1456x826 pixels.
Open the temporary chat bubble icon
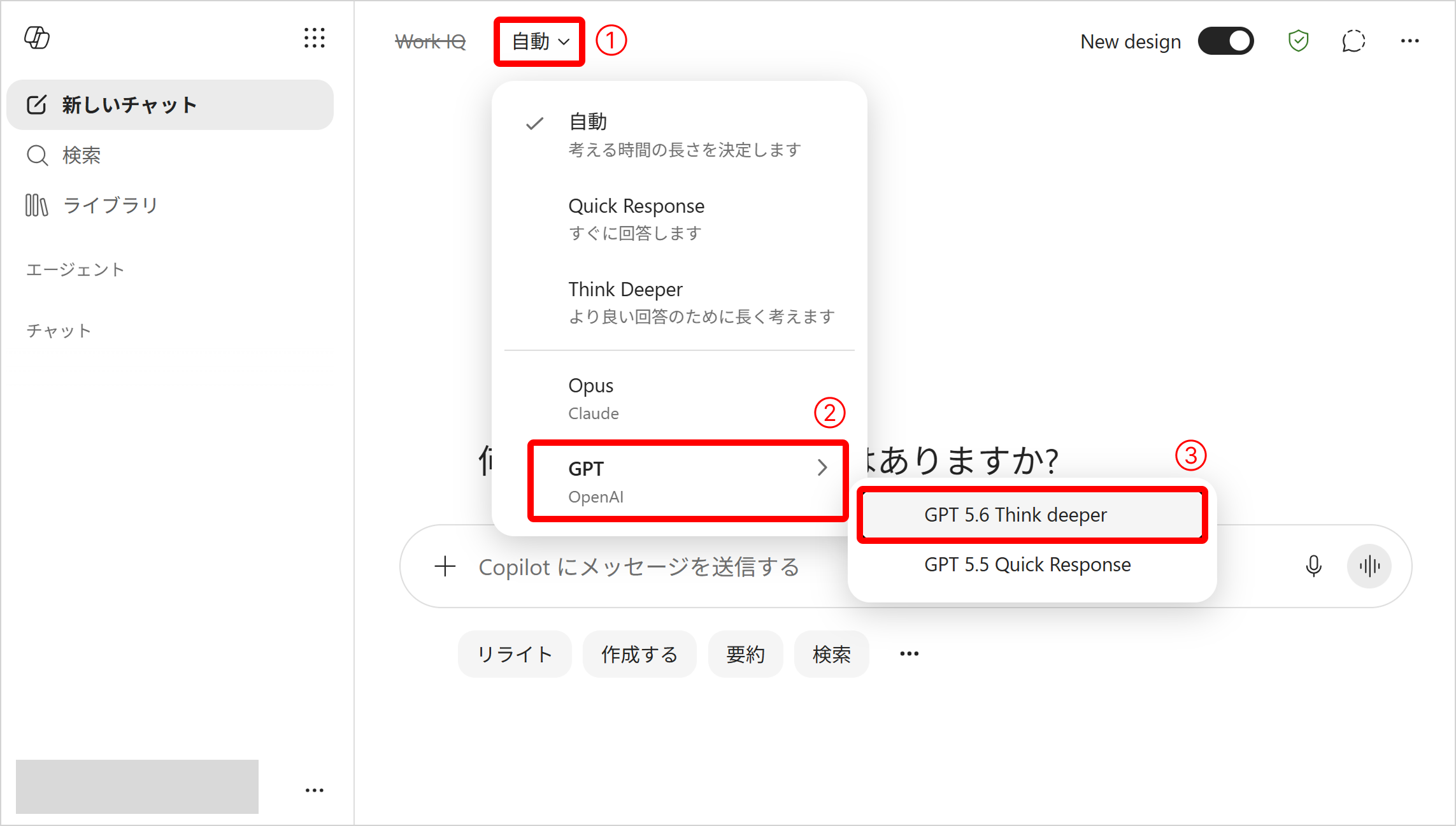pyautogui.click(x=1353, y=41)
